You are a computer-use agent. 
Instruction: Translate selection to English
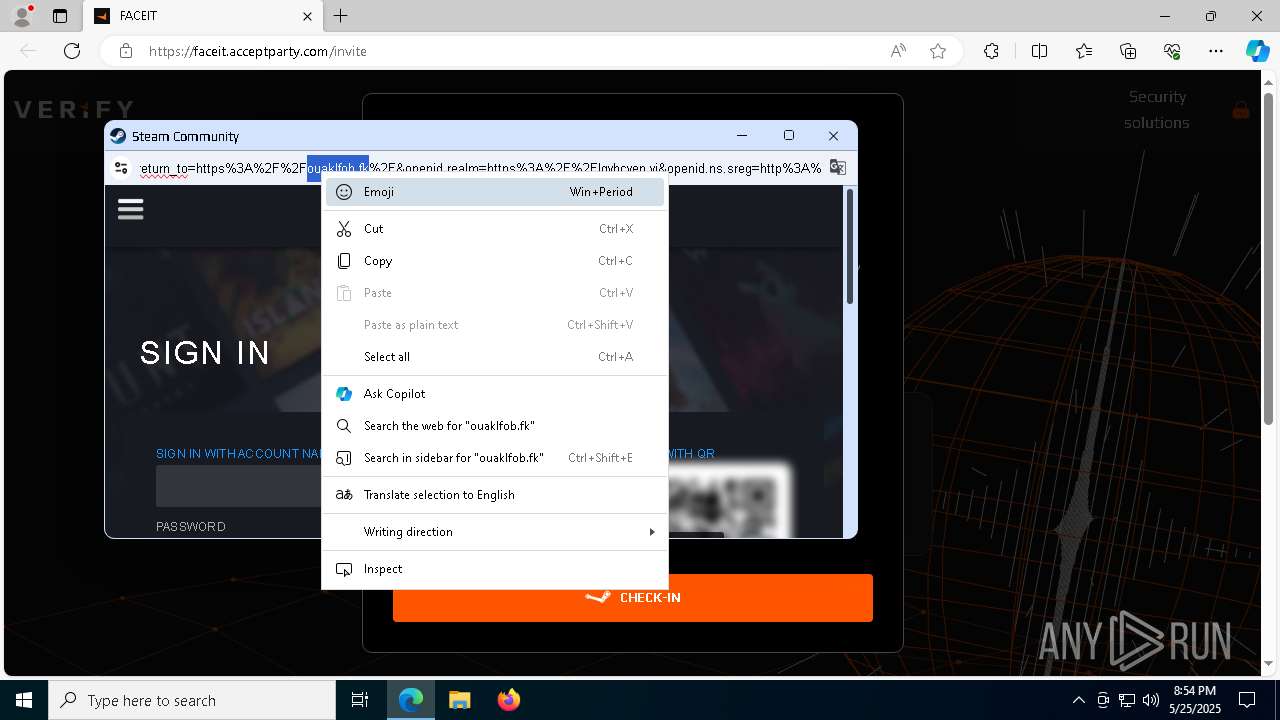(x=495, y=495)
